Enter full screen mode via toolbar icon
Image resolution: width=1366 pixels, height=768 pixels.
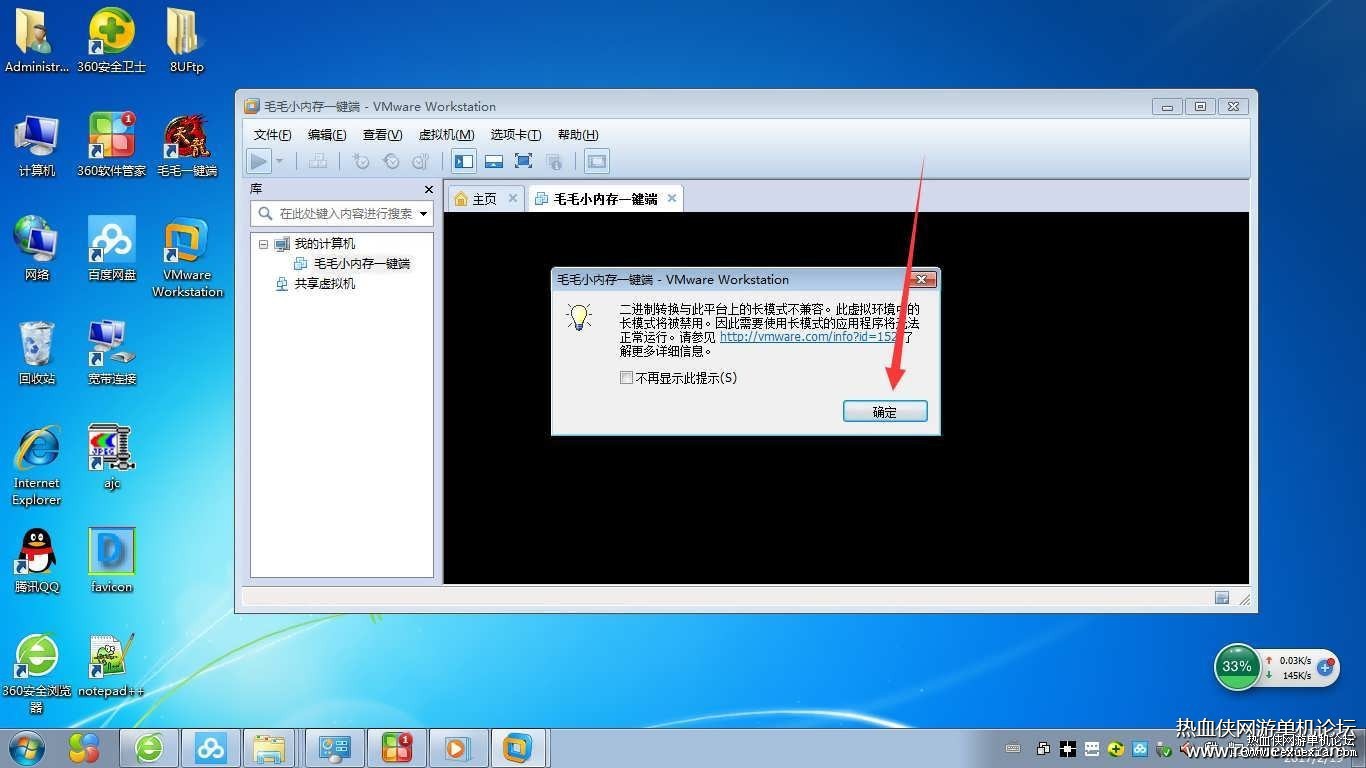click(523, 161)
